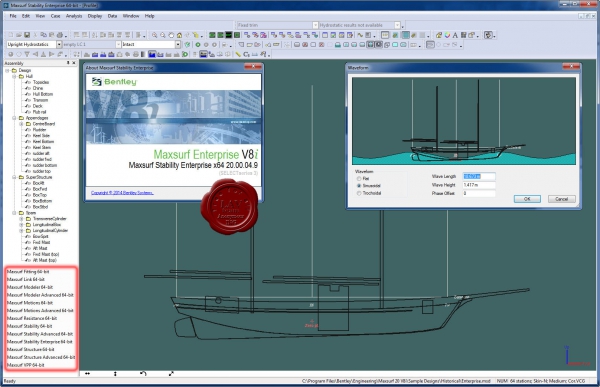Select the Zoom in magnifier tool
The image size is (600, 387).
(x=154, y=35)
